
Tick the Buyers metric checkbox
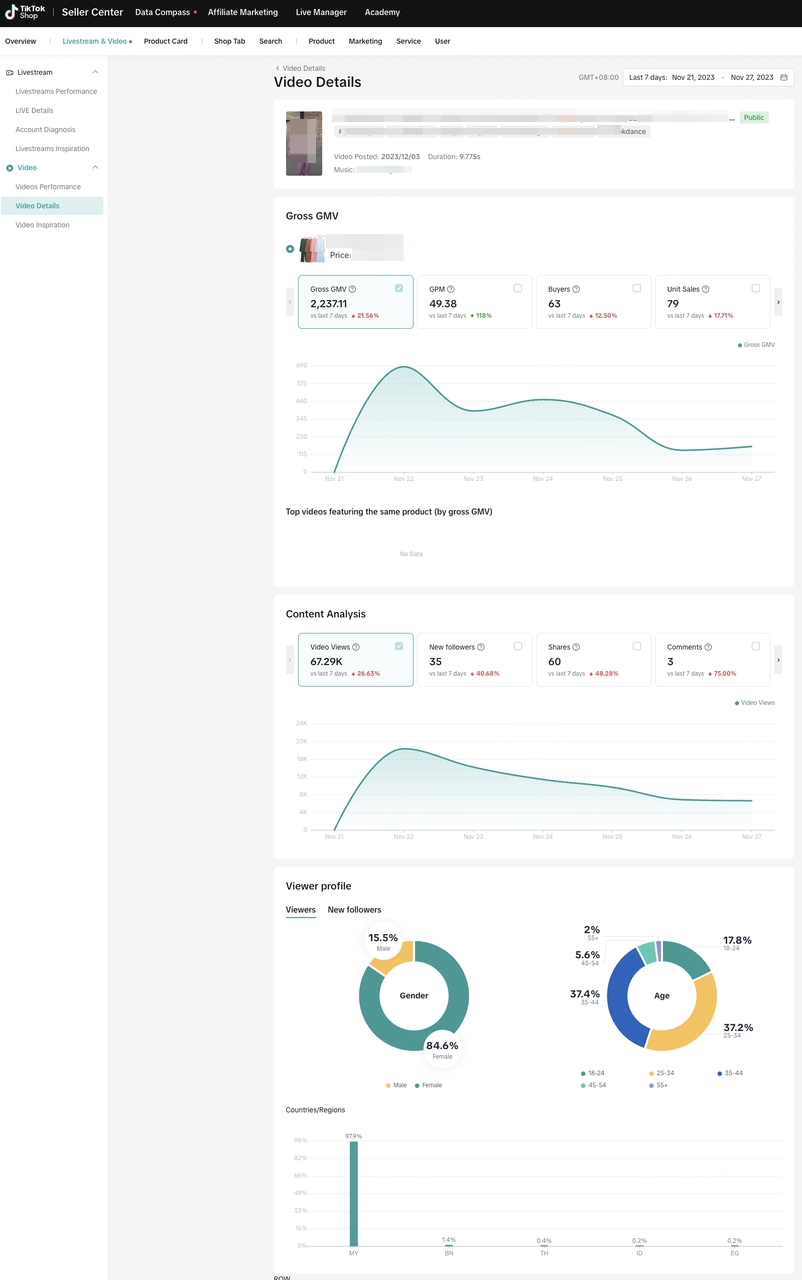click(636, 288)
